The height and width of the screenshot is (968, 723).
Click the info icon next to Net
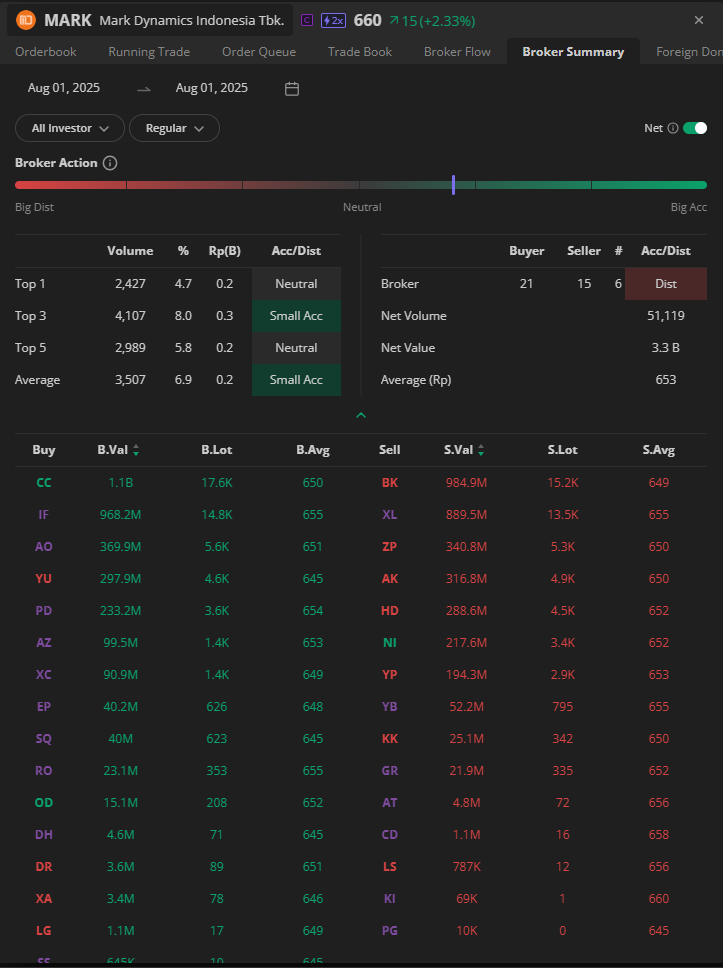coord(673,128)
